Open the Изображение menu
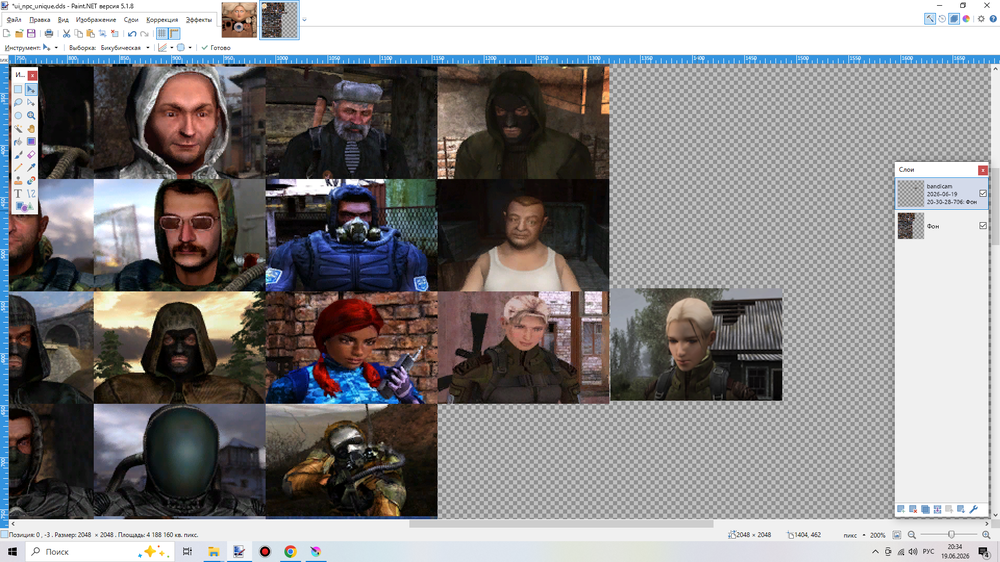 point(96,20)
